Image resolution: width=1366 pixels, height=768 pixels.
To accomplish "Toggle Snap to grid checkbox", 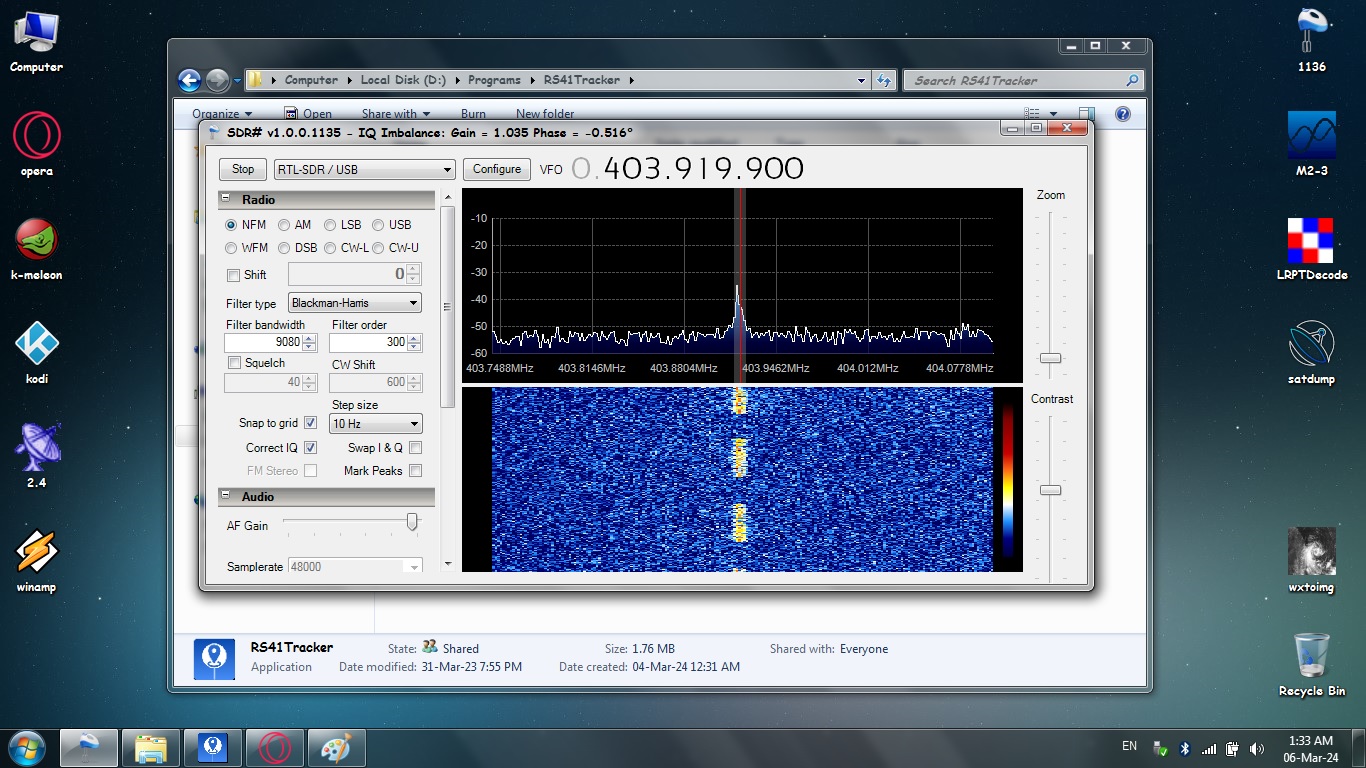I will point(310,423).
